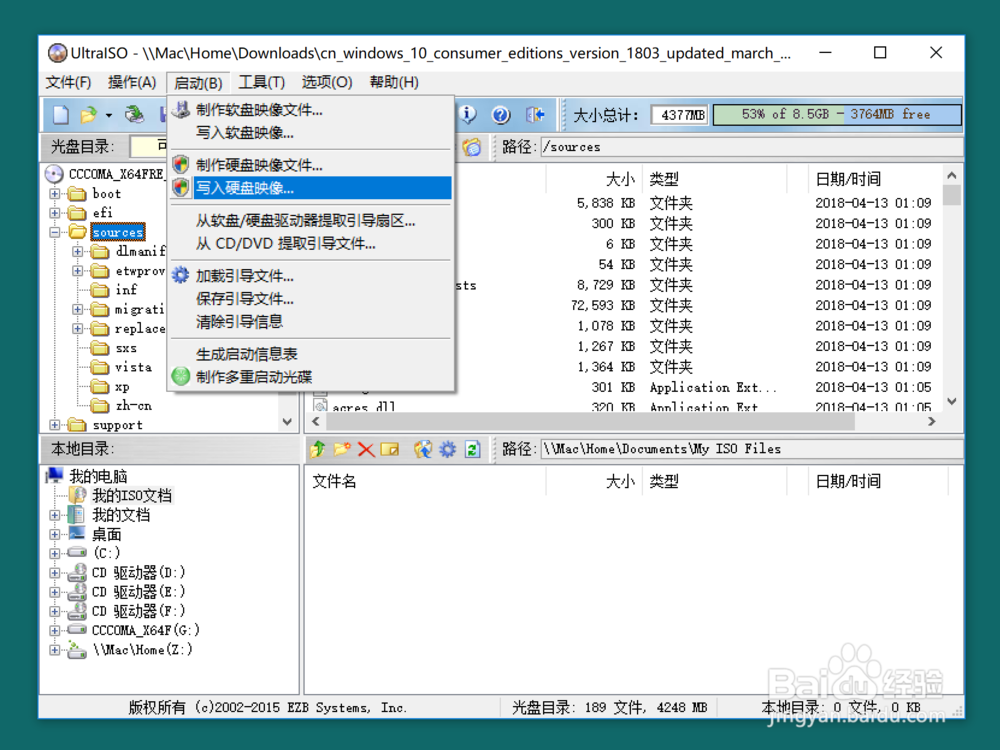Image resolution: width=1000 pixels, height=750 pixels.
Task: Click the New file toolbar icon
Action: pos(61,115)
